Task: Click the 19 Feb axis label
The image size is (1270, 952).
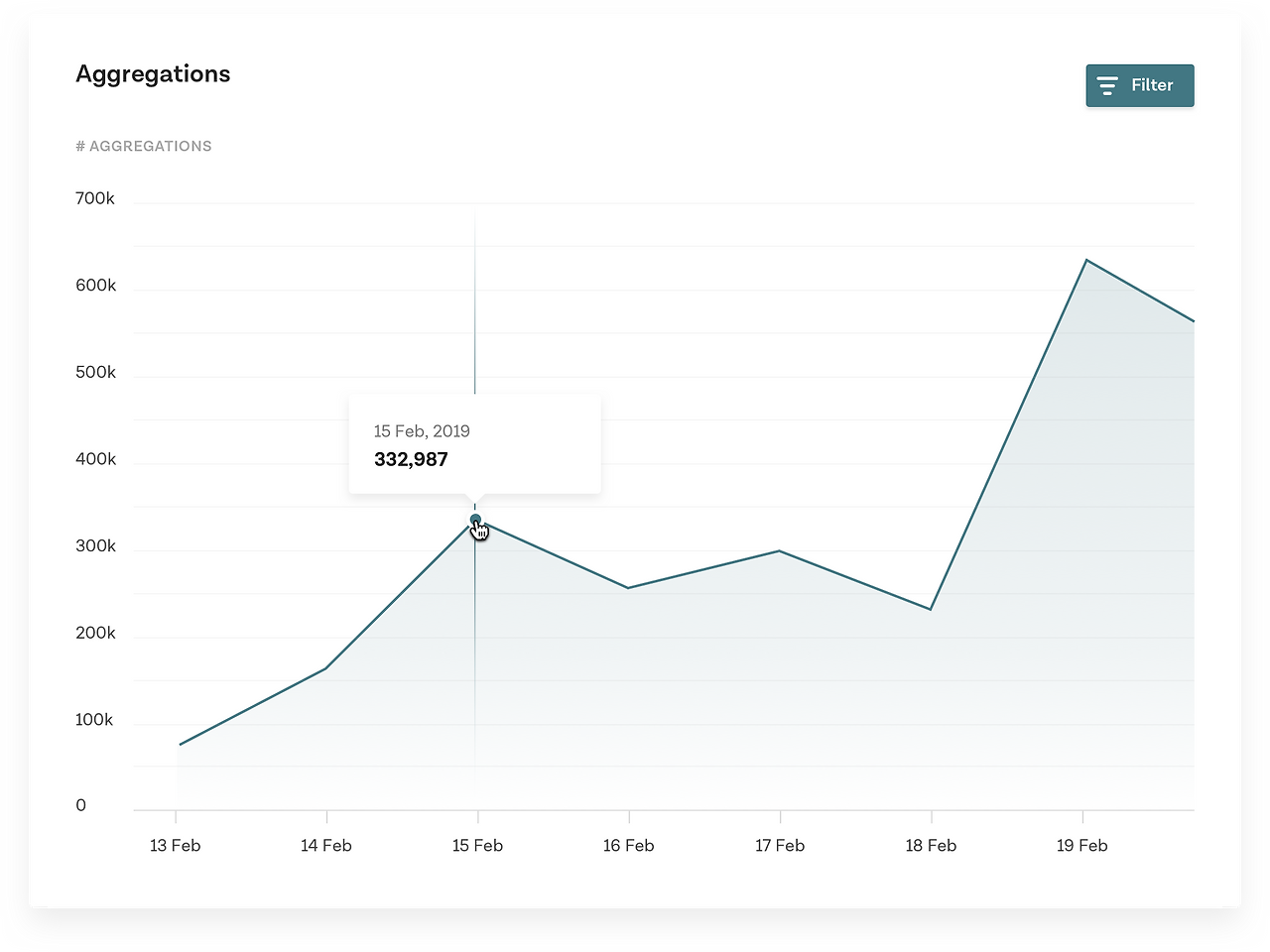Action: click(x=1081, y=846)
